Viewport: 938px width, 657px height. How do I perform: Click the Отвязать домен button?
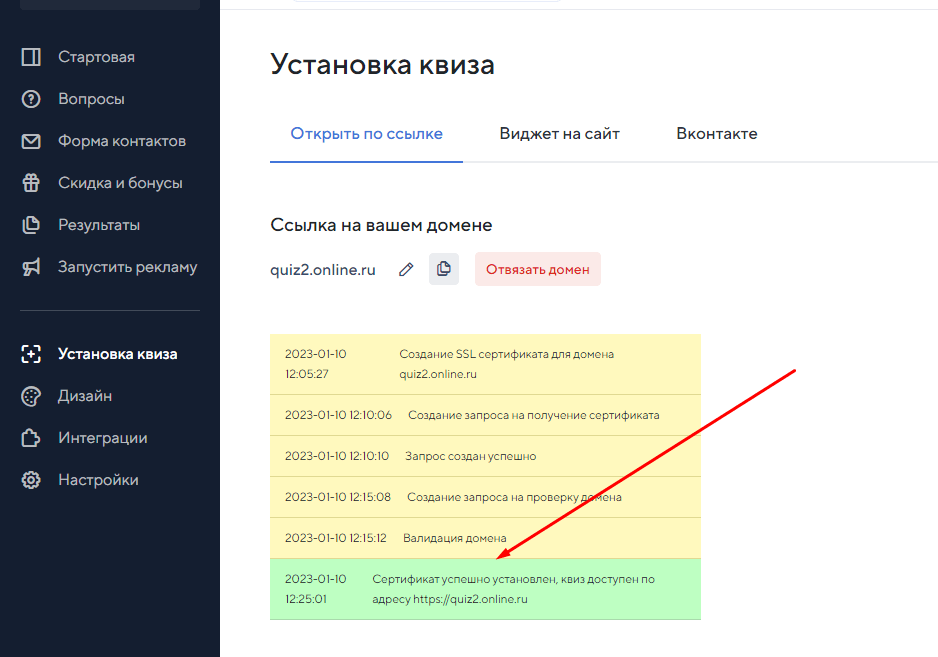point(538,269)
